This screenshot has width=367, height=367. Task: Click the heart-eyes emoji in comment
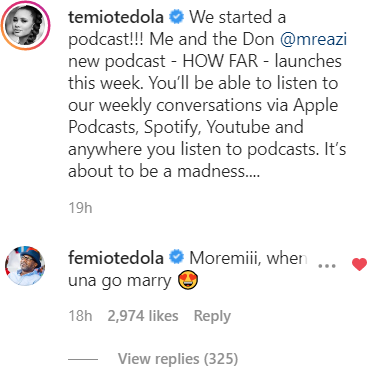coord(188,280)
